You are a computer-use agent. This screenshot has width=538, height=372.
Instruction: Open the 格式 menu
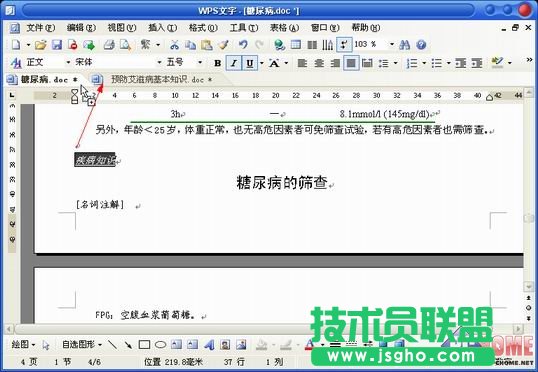pos(203,27)
